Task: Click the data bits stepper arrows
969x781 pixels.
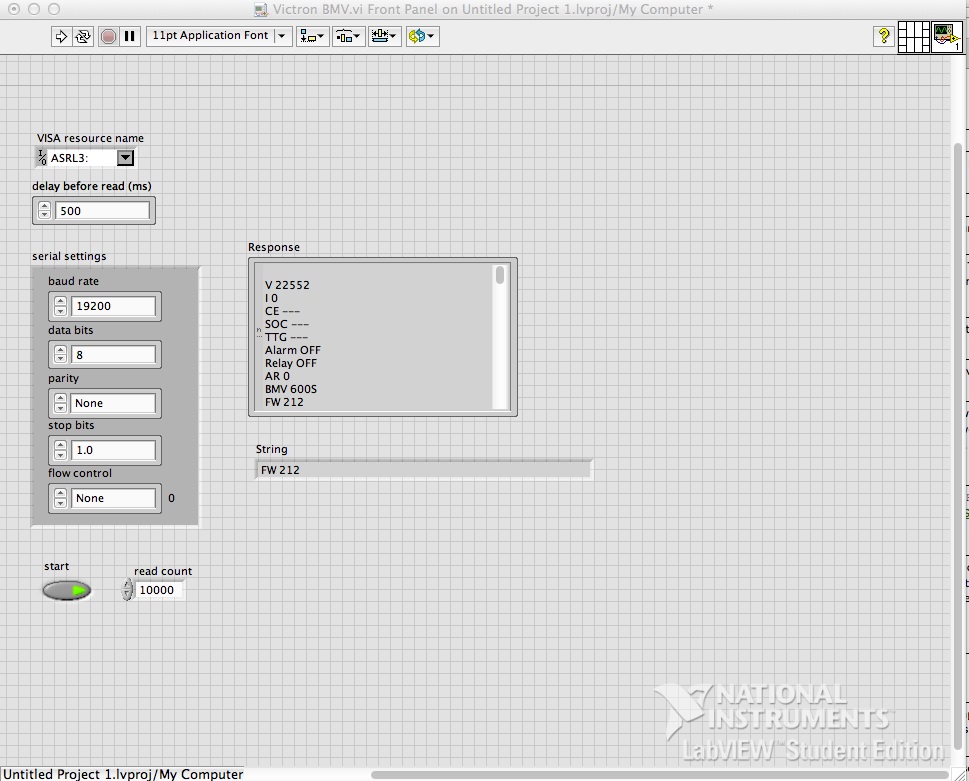Action: pos(60,355)
